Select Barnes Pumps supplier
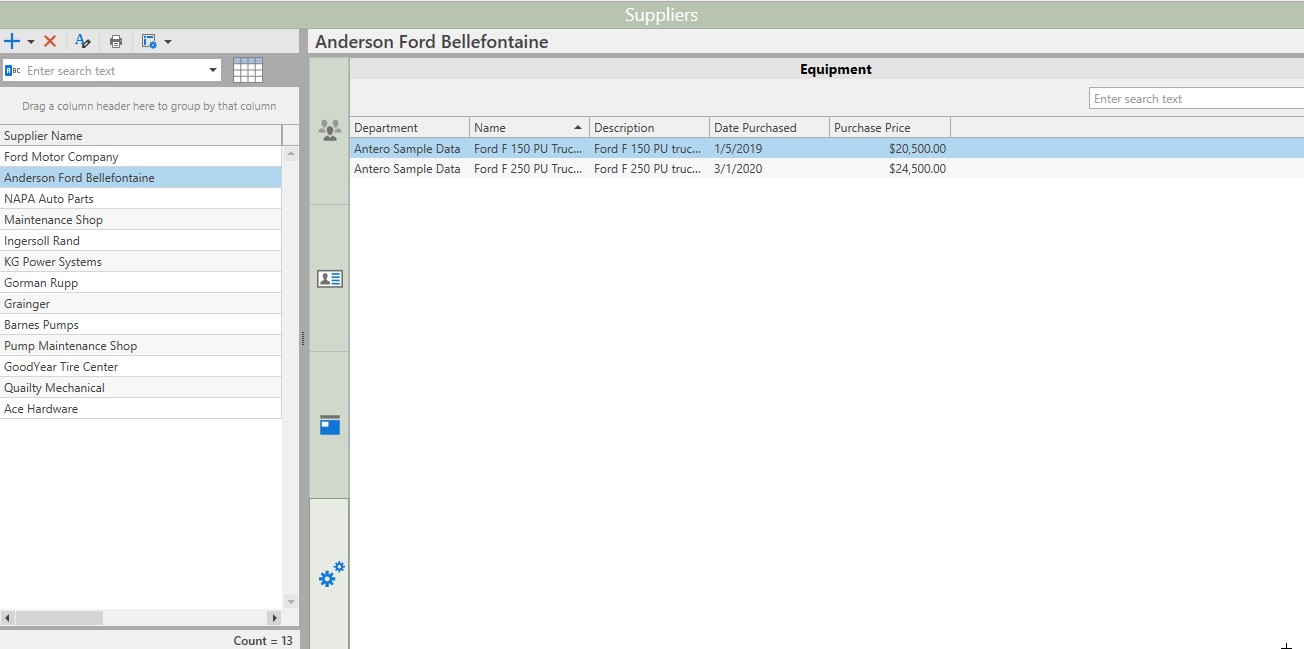Image resolution: width=1304 pixels, height=649 pixels. point(141,324)
